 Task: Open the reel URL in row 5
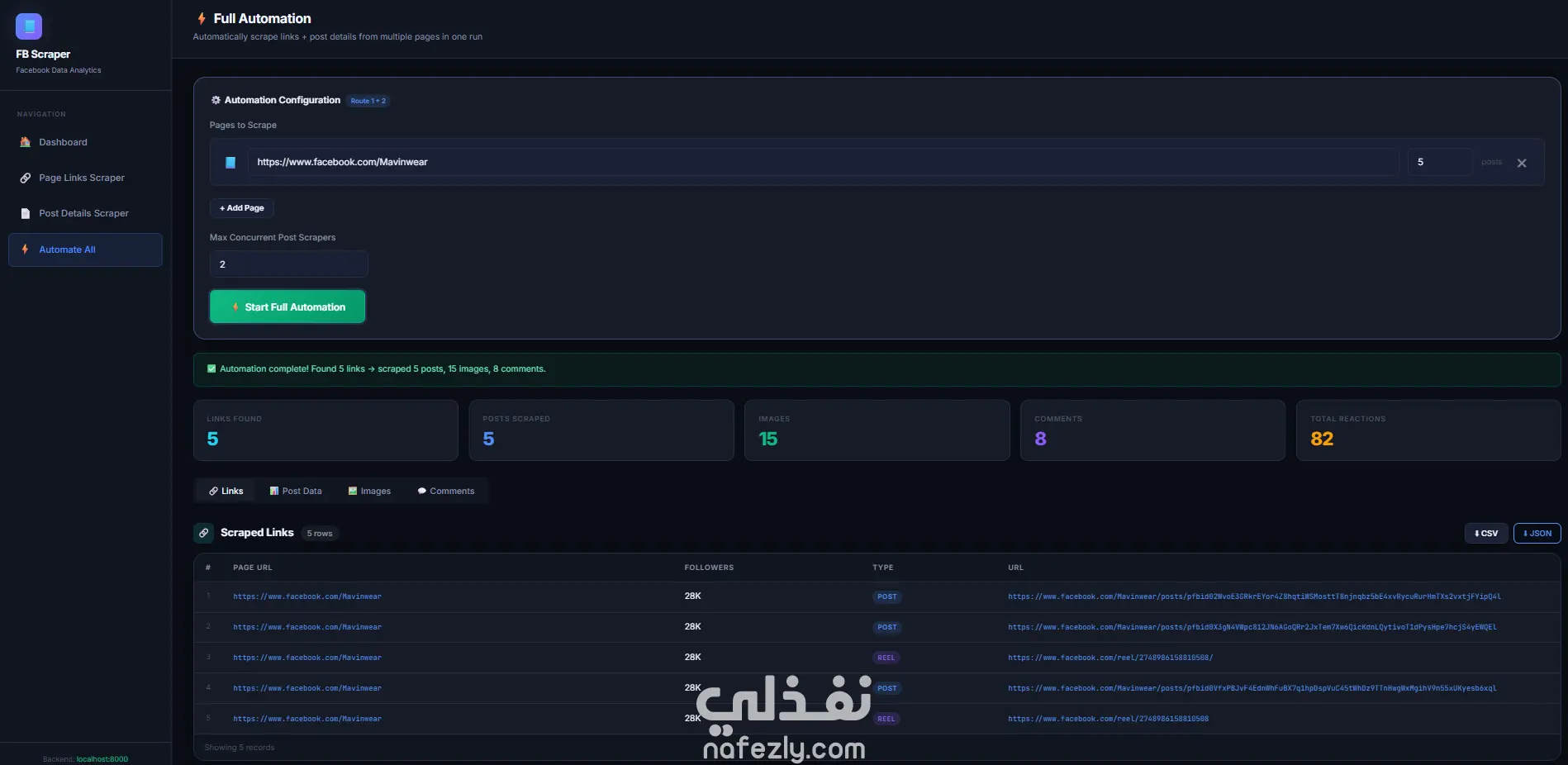pyautogui.click(x=1108, y=719)
